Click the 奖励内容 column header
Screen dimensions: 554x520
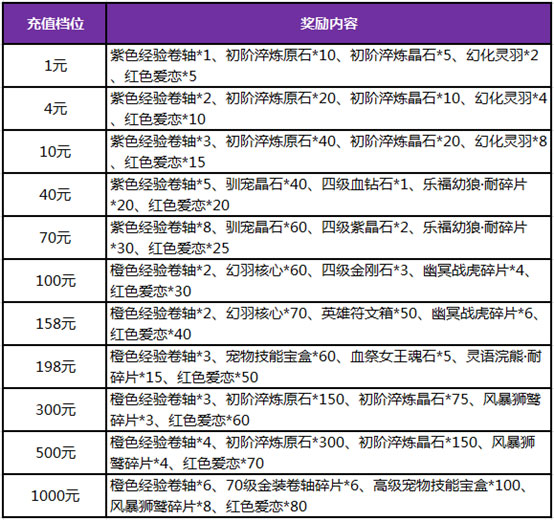pyautogui.click(x=329, y=24)
